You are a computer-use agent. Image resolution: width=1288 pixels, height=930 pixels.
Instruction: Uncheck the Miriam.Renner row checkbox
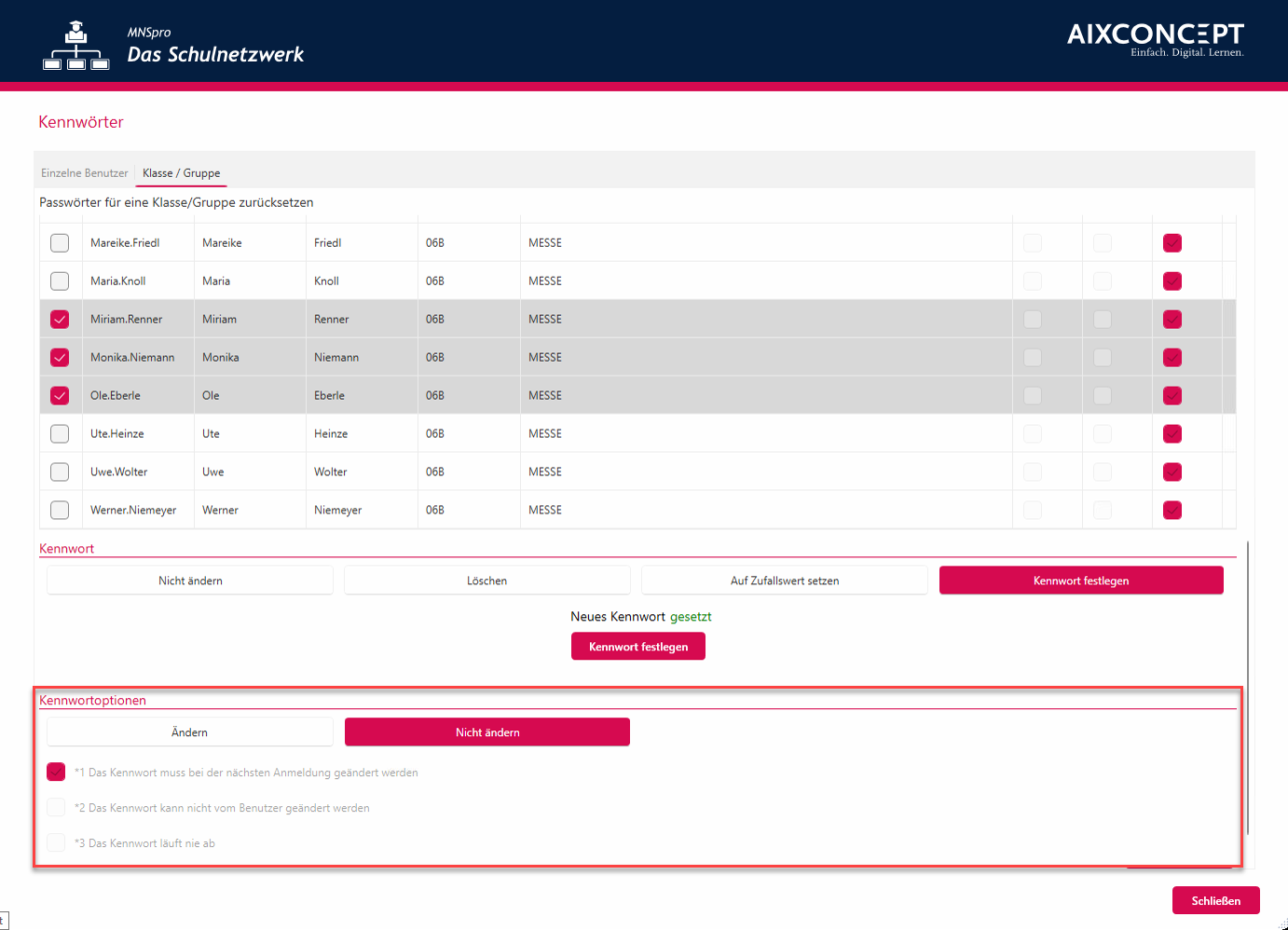pyautogui.click(x=60, y=320)
